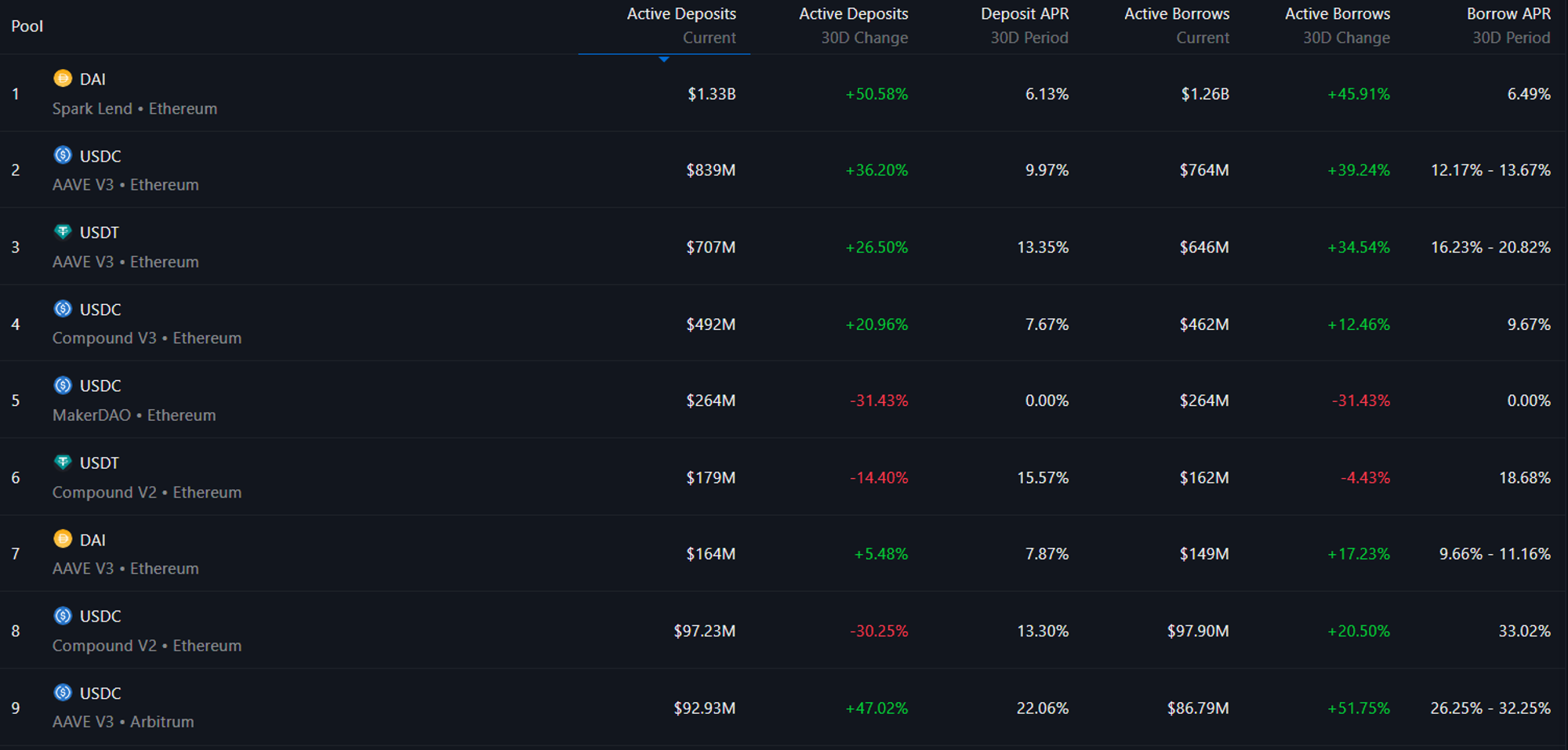Click the -4.43% borrows change value

point(1365,478)
